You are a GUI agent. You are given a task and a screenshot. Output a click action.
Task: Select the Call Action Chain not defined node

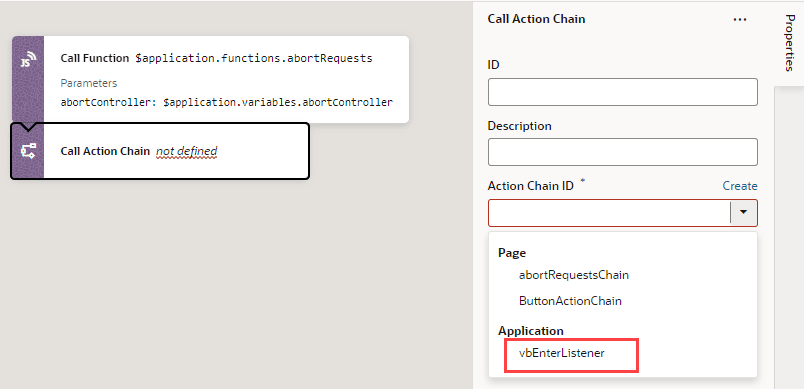[160, 151]
